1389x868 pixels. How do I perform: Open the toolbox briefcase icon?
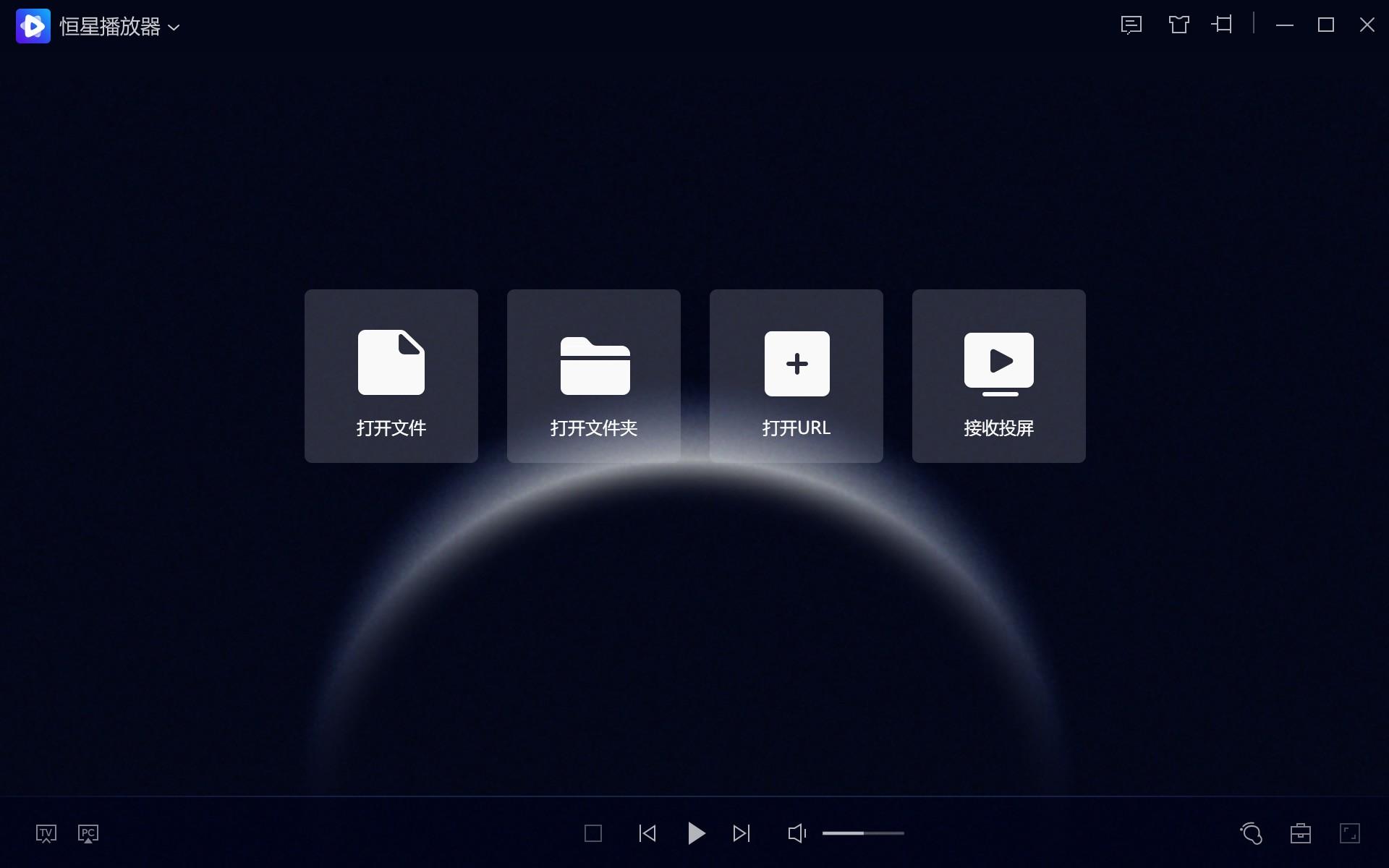pyautogui.click(x=1301, y=834)
